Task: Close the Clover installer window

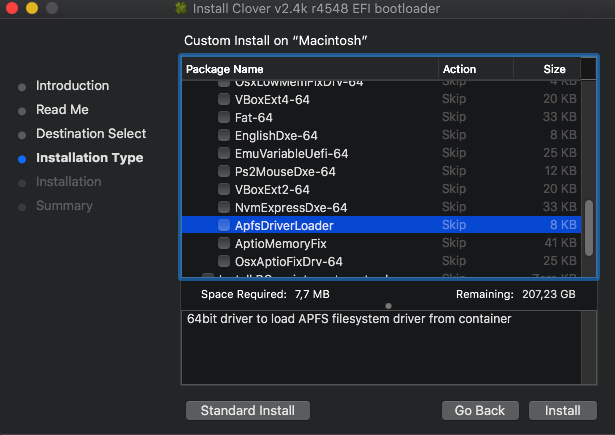Action: pyautogui.click(x=12, y=8)
